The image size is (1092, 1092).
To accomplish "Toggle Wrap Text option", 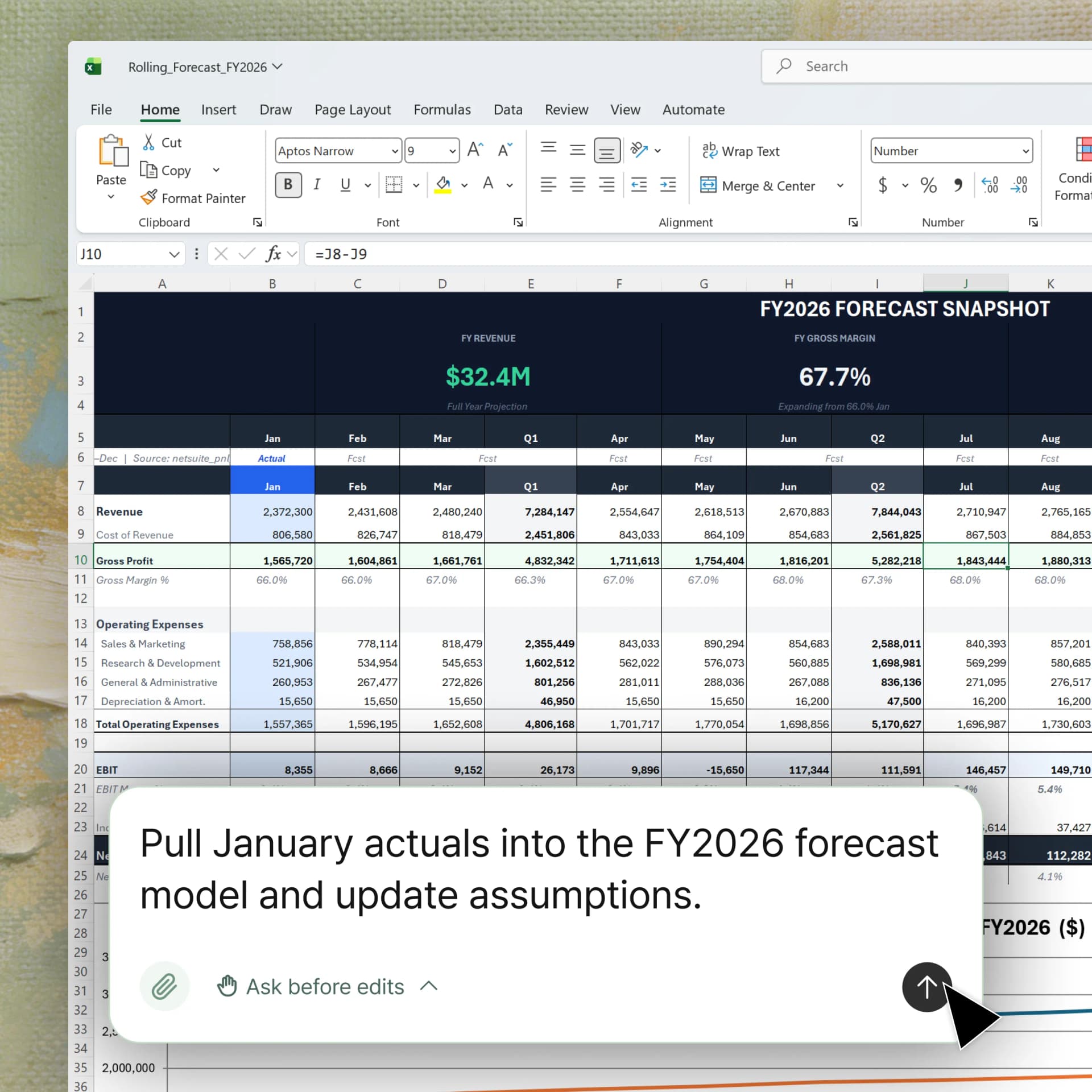I will (x=741, y=151).
